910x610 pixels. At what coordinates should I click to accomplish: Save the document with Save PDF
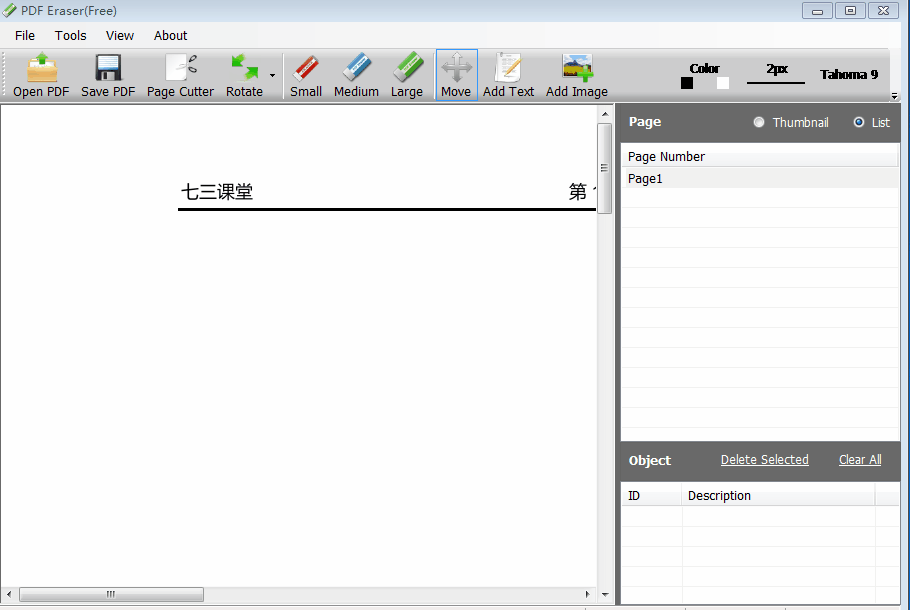108,75
